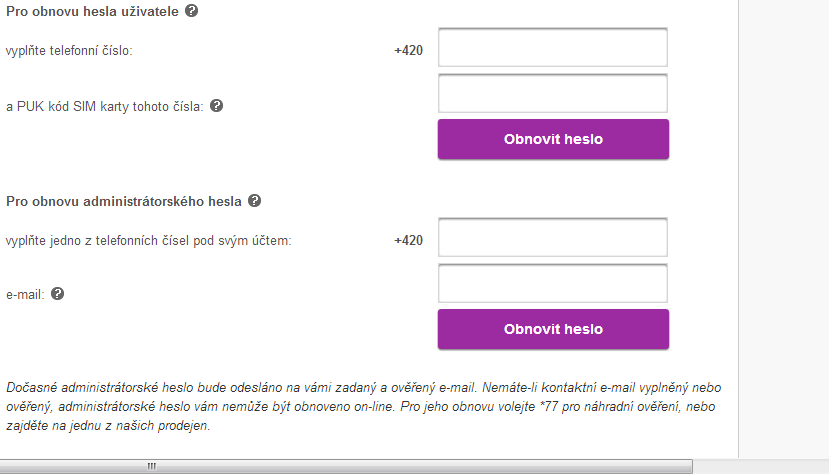
Task: Click help icon beside "Pro obnovu hesla uživatele"
Action: tap(192, 10)
